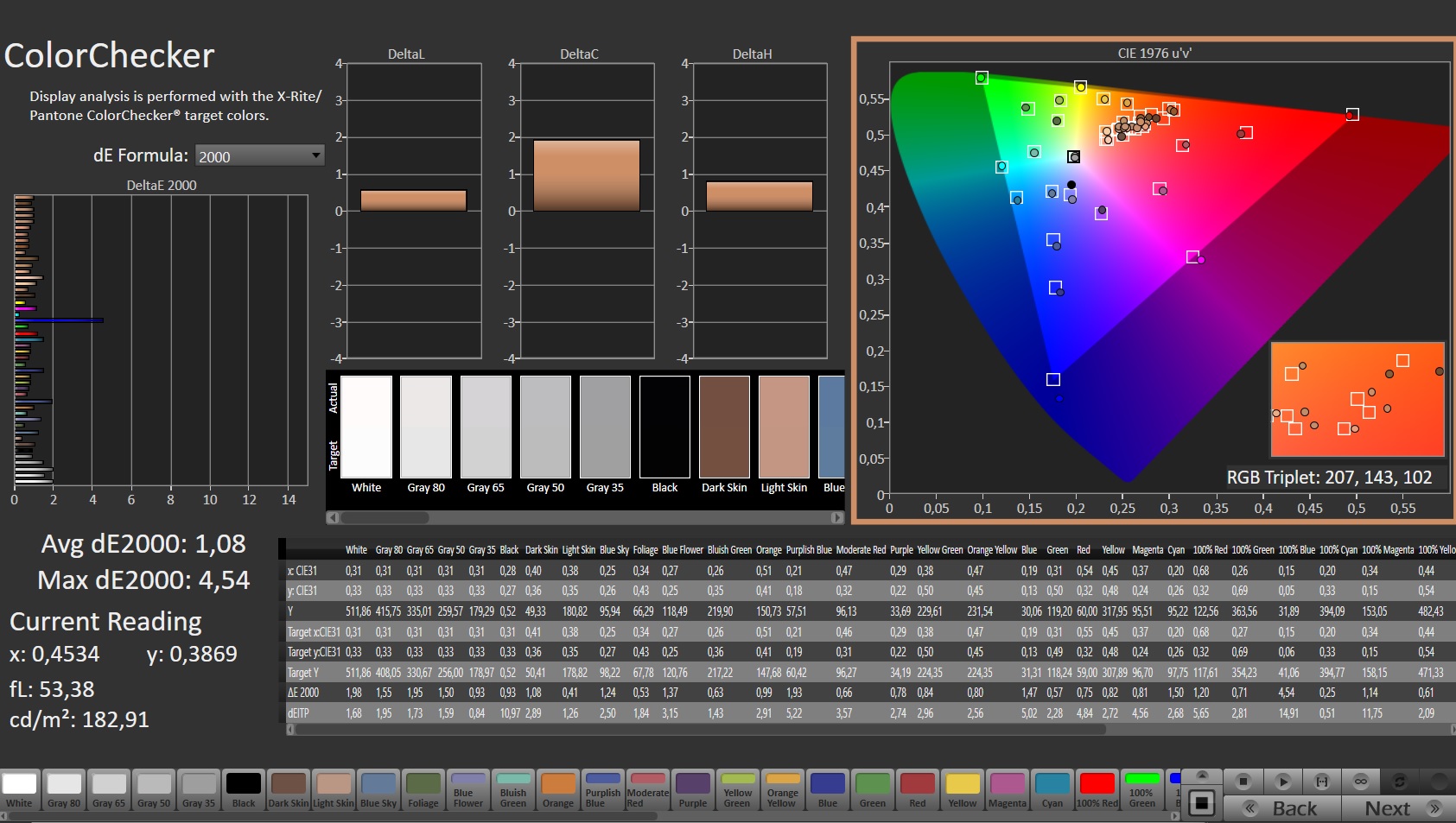The image size is (1456, 823).
Task: Click the stop measurement icon
Action: pos(1243,782)
